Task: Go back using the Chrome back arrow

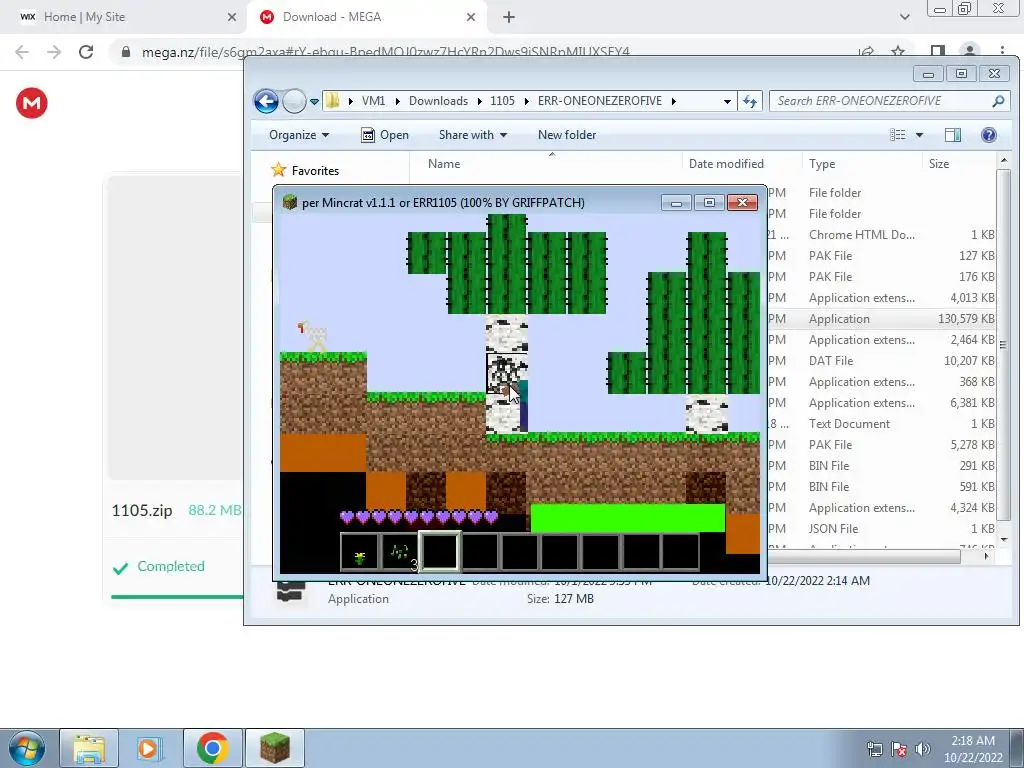Action: 22,52
